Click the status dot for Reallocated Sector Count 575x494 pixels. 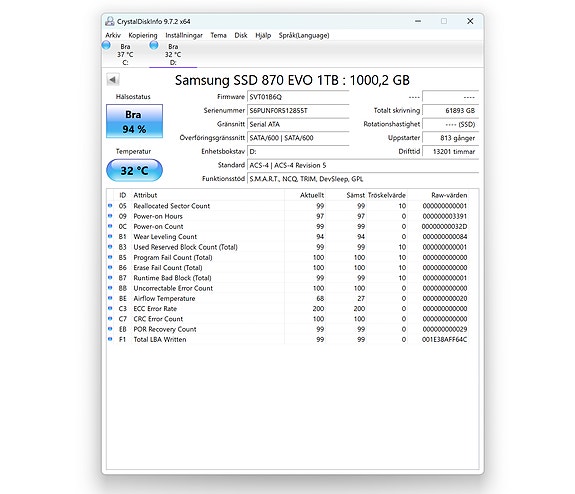tap(110, 205)
